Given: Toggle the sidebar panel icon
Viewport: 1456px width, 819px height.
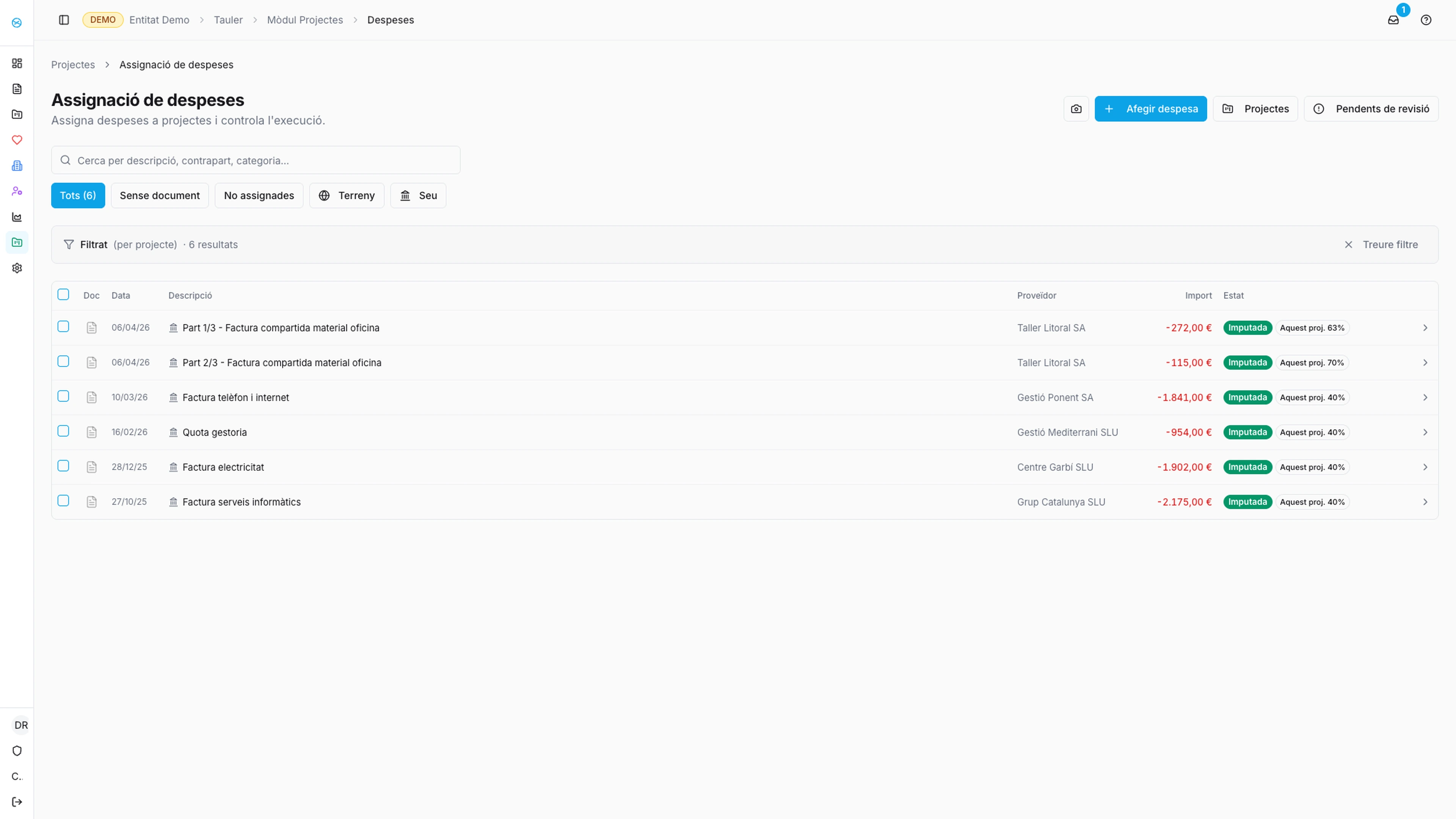Looking at the screenshot, I should pyautogui.click(x=64, y=20).
